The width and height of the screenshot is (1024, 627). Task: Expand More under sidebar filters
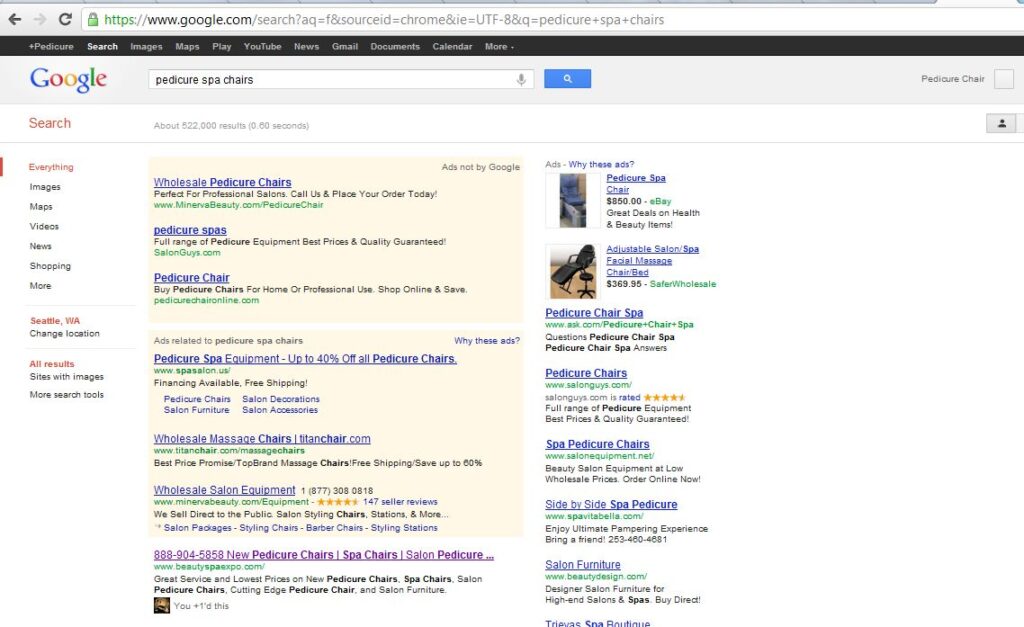tap(40, 285)
